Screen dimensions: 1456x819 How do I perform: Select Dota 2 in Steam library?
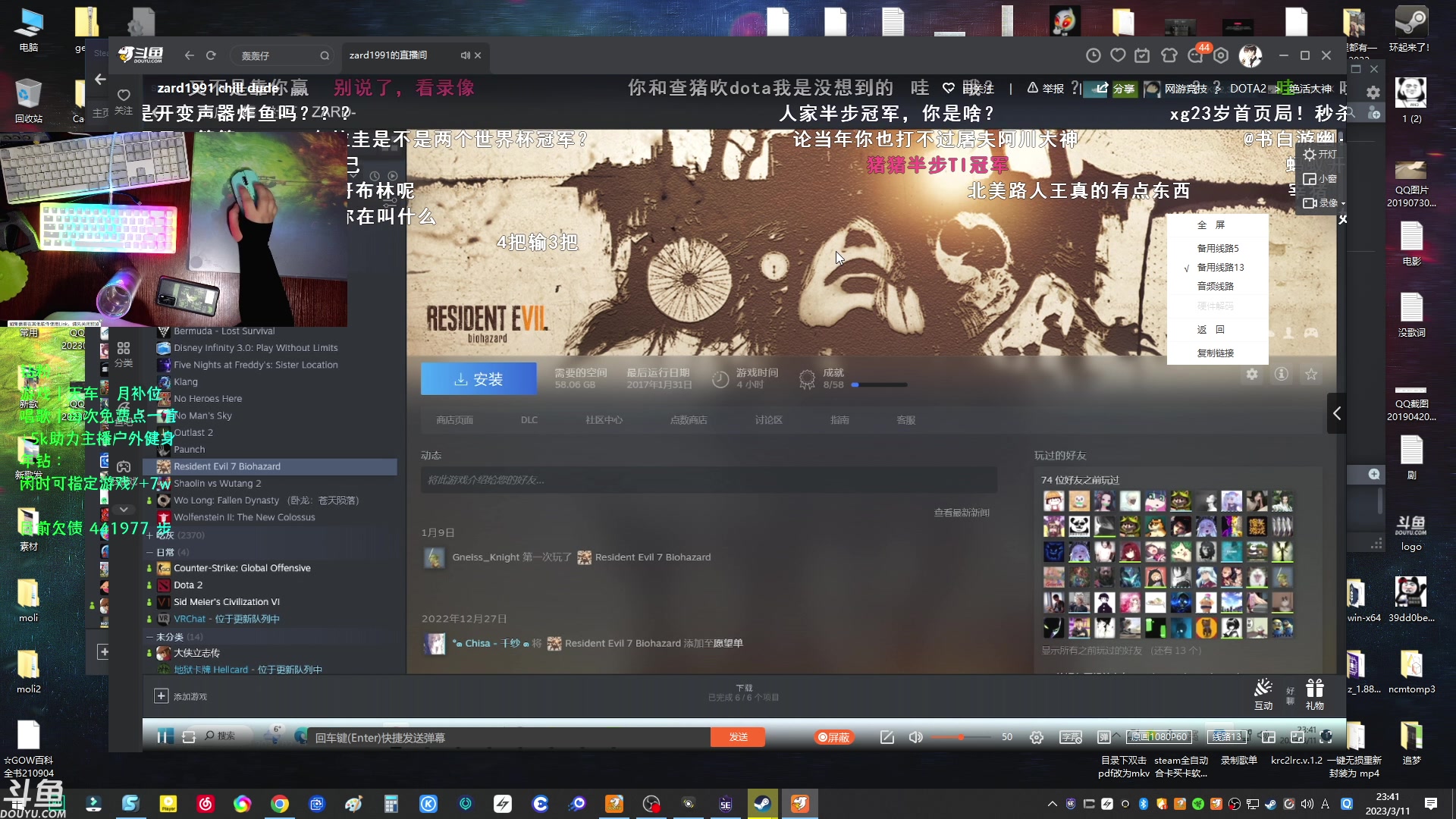188,585
